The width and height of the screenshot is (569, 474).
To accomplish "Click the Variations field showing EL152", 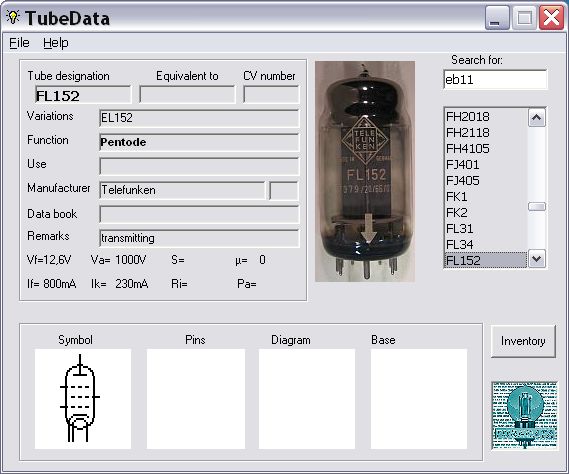I will point(199,118).
